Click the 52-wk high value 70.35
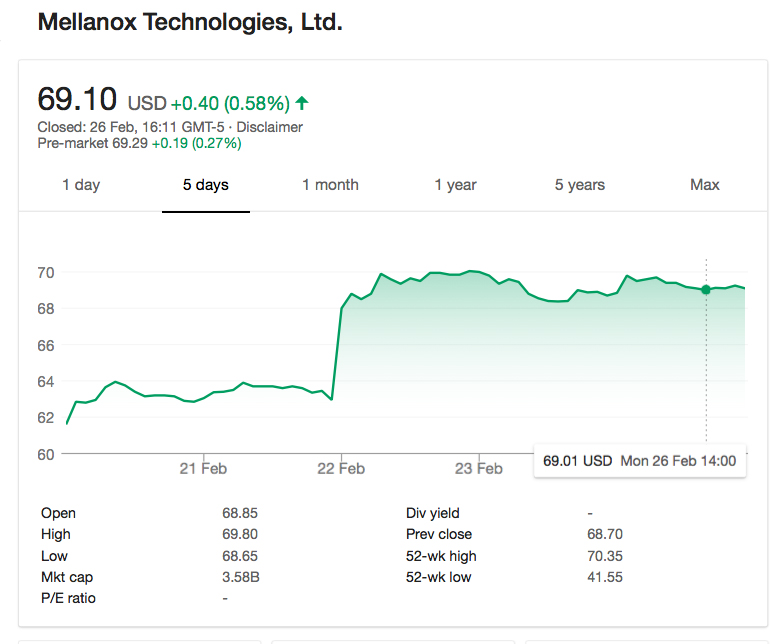Image resolution: width=784 pixels, height=644 pixels. pyautogui.click(x=604, y=556)
